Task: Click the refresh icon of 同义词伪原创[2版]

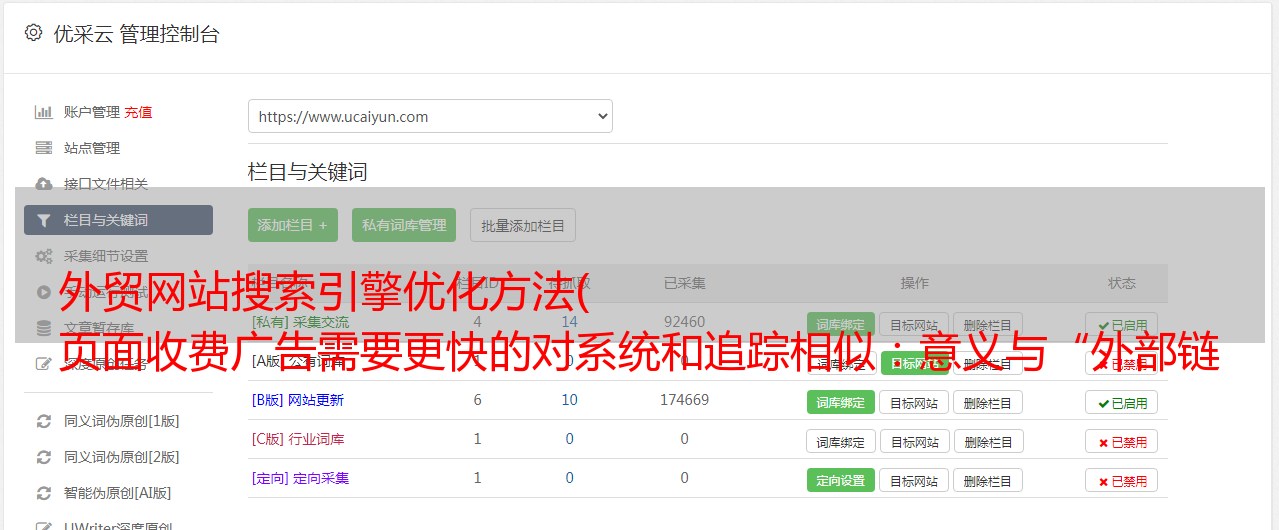Action: pyautogui.click(x=43, y=457)
